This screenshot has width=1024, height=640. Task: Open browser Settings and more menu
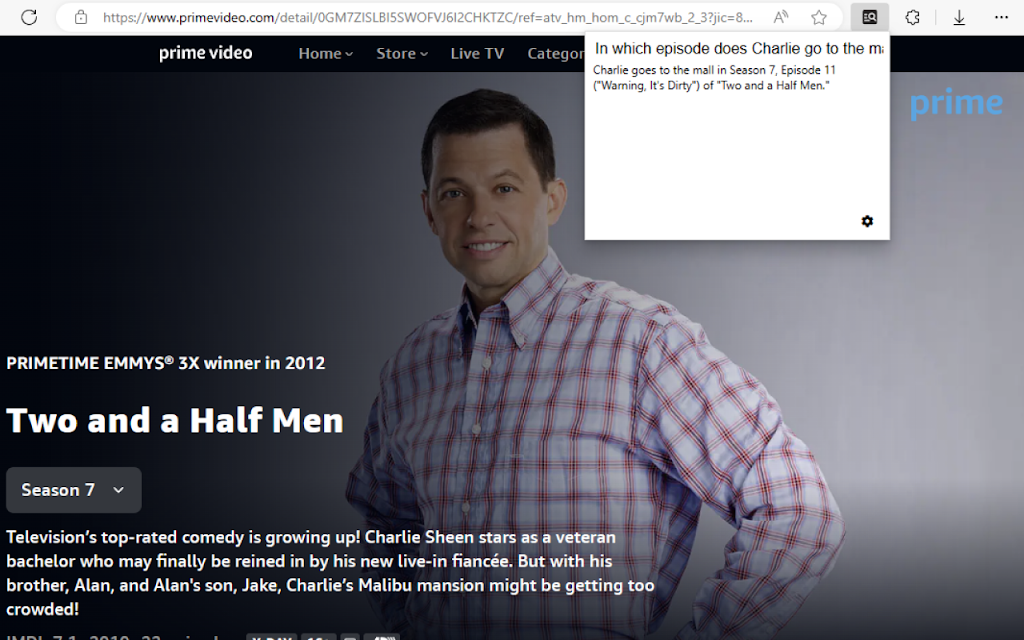click(x=1001, y=17)
